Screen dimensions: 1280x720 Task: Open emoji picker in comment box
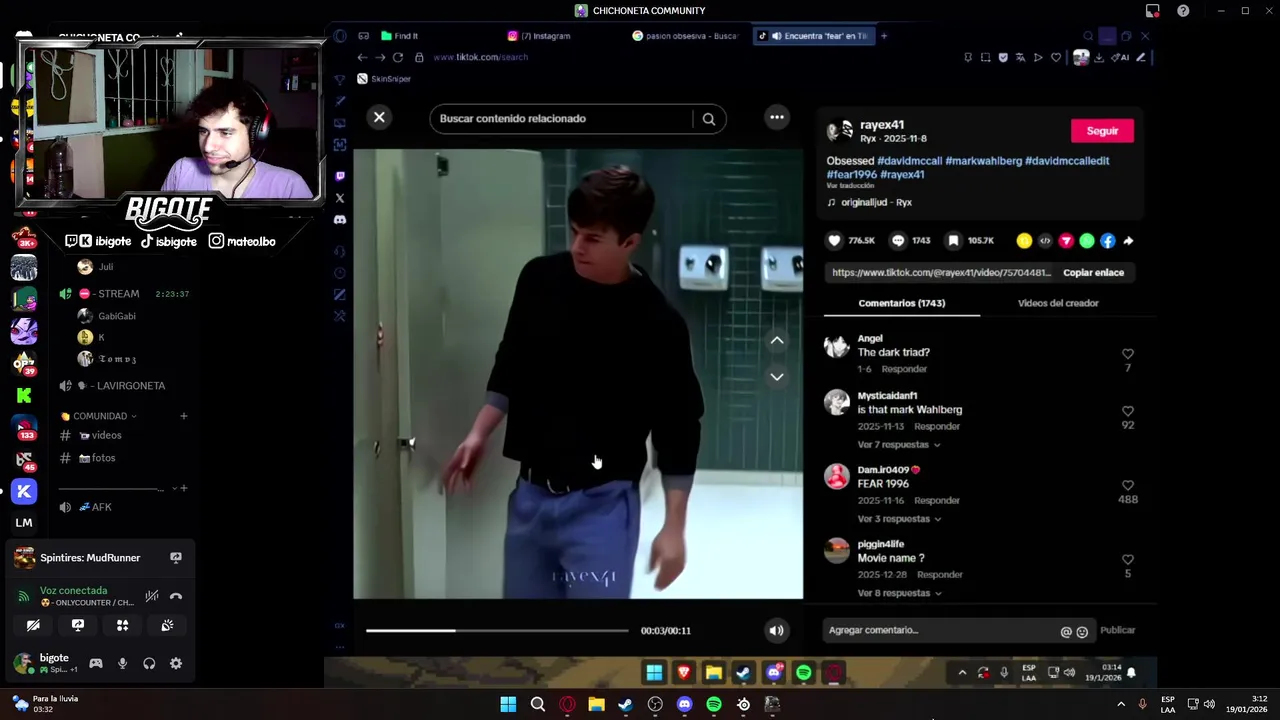click(1082, 632)
